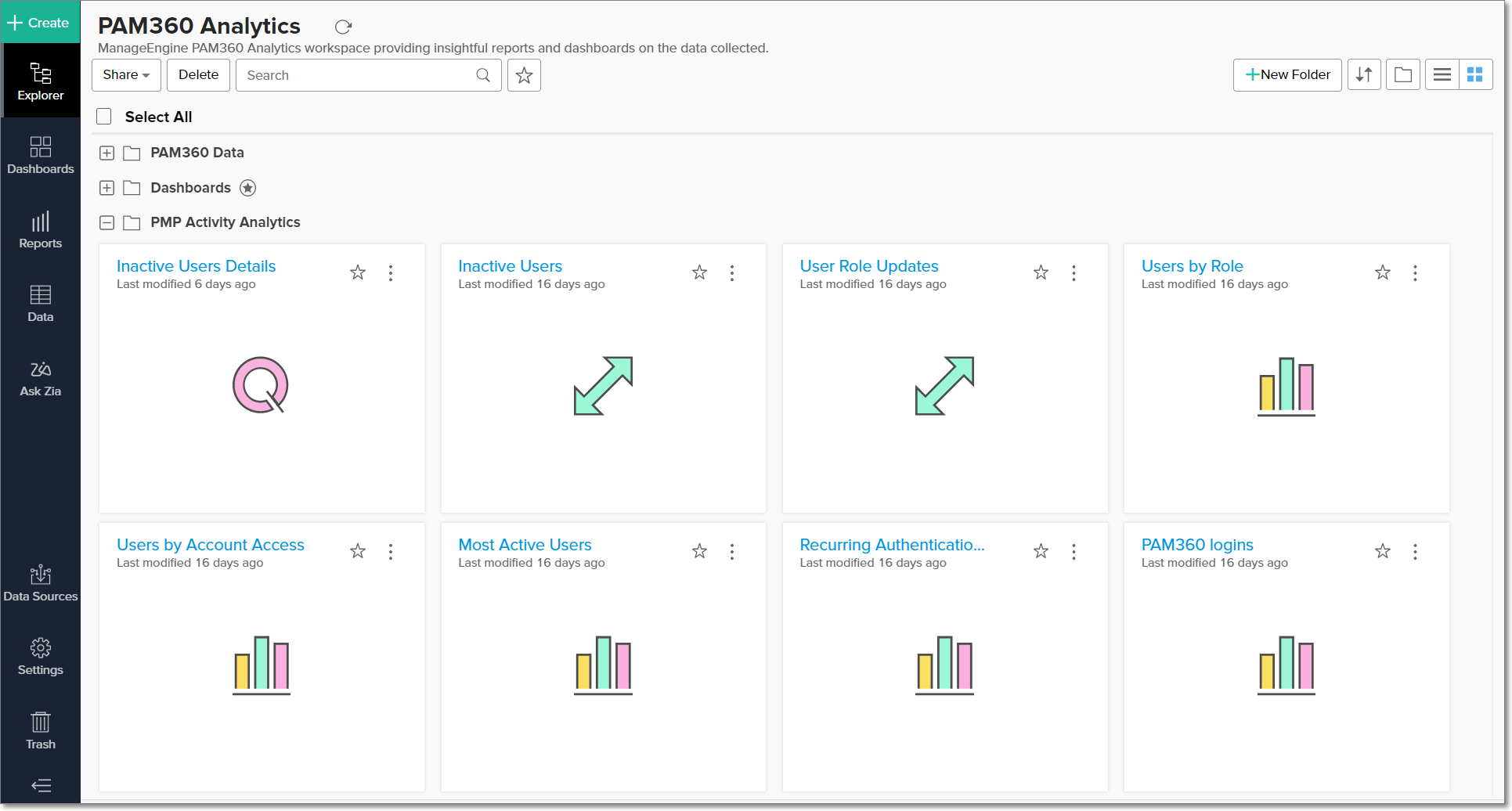The width and height of the screenshot is (1512, 811).
Task: Open the Reports sidebar tab
Action: point(41,230)
